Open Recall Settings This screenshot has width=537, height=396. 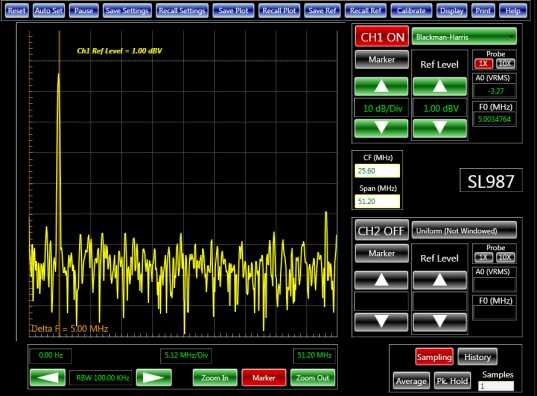tap(182, 11)
